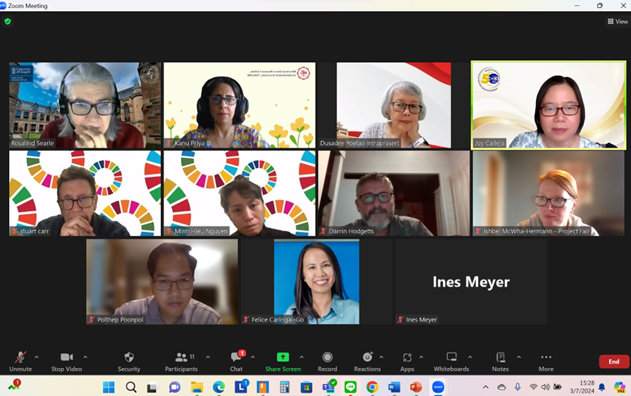Open the Participants panel
This screenshot has width=631, height=396.
click(x=181, y=361)
